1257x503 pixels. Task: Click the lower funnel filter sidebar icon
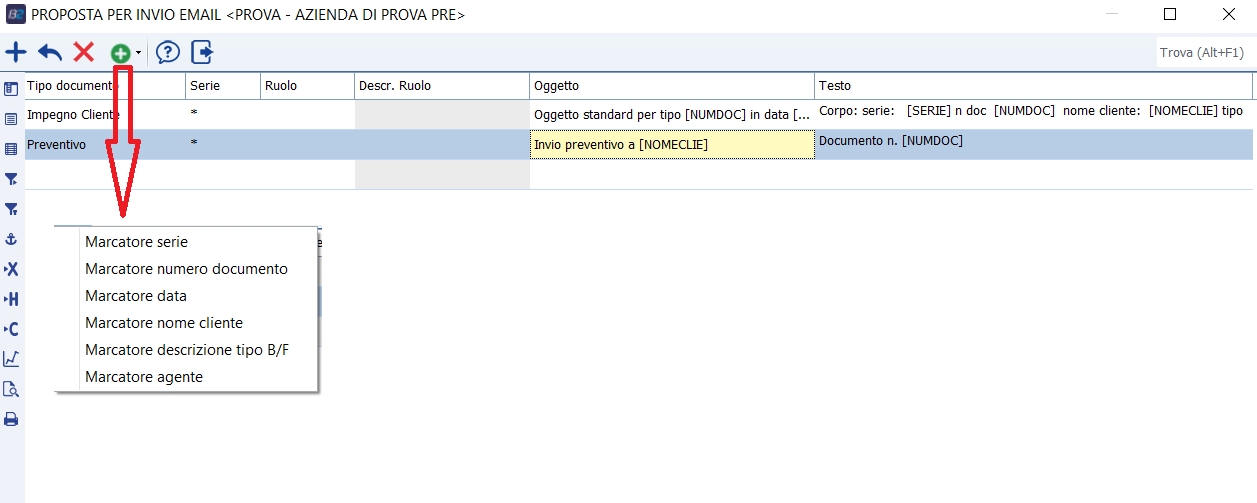[11, 209]
